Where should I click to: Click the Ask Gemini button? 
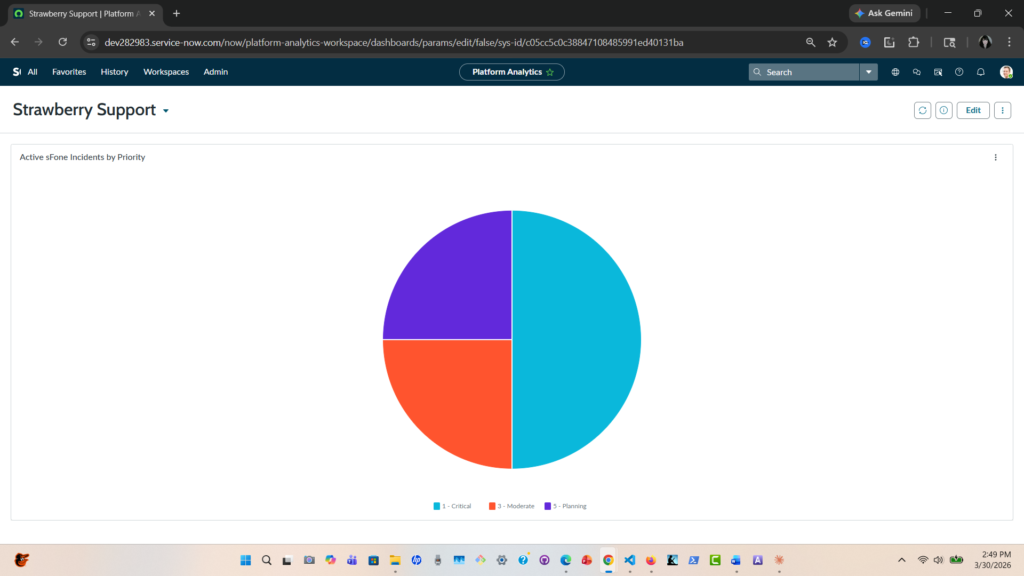click(x=884, y=13)
